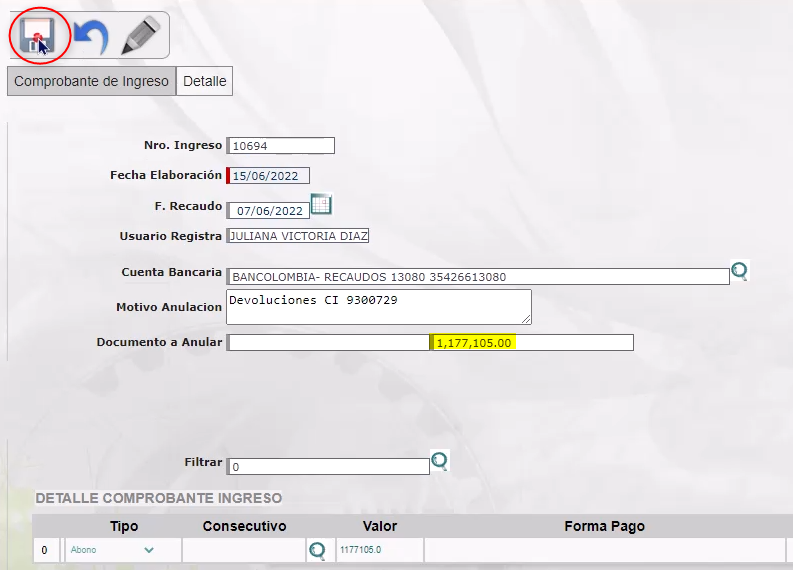This screenshot has height=570, width=793.
Task: Switch to the Comprobante de Ingreso tab
Action: 91,81
